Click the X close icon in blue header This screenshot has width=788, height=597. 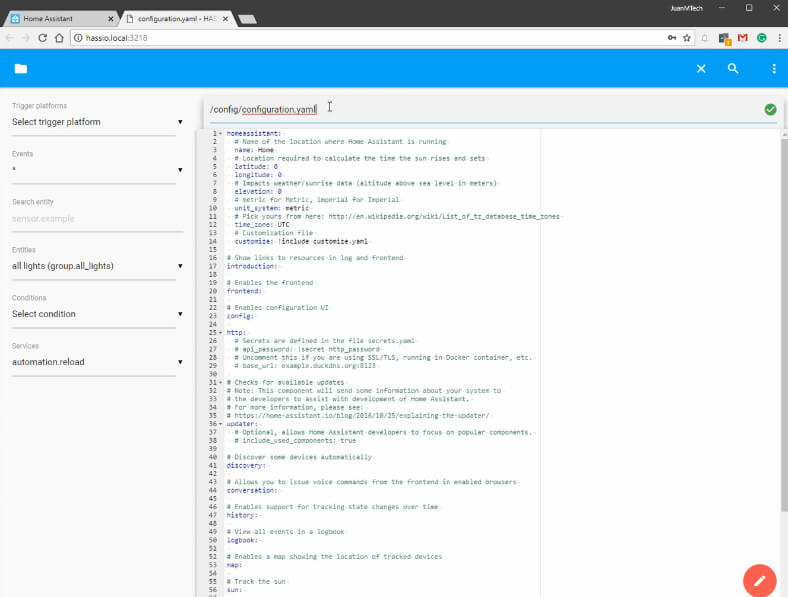(x=701, y=69)
